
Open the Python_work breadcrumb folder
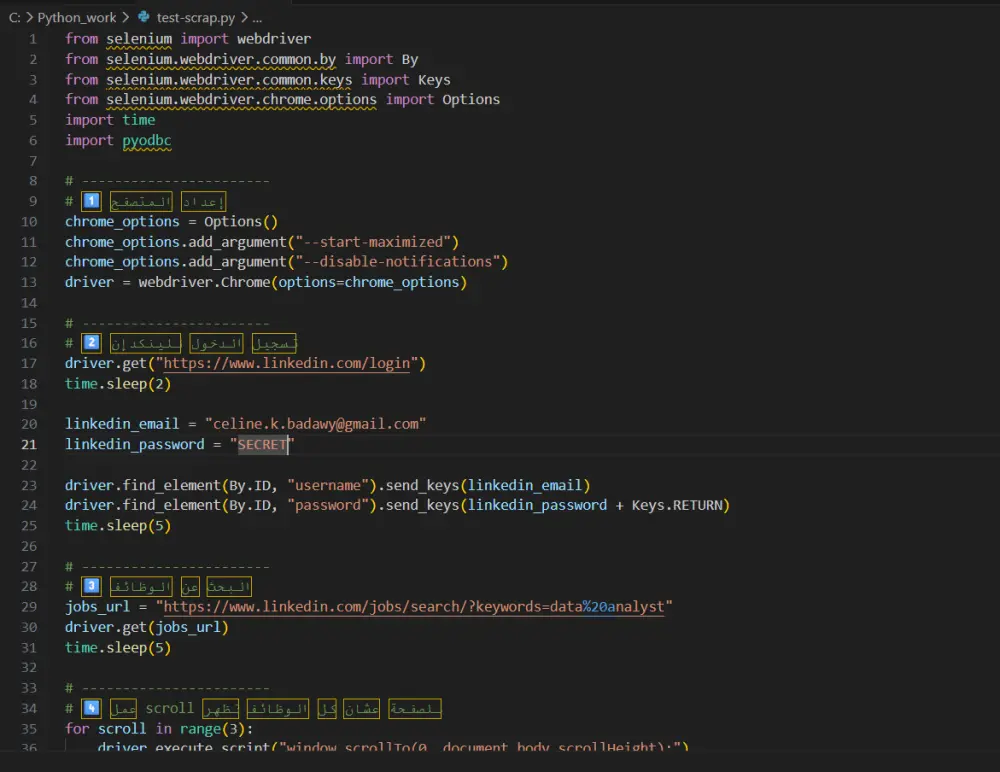tap(77, 18)
